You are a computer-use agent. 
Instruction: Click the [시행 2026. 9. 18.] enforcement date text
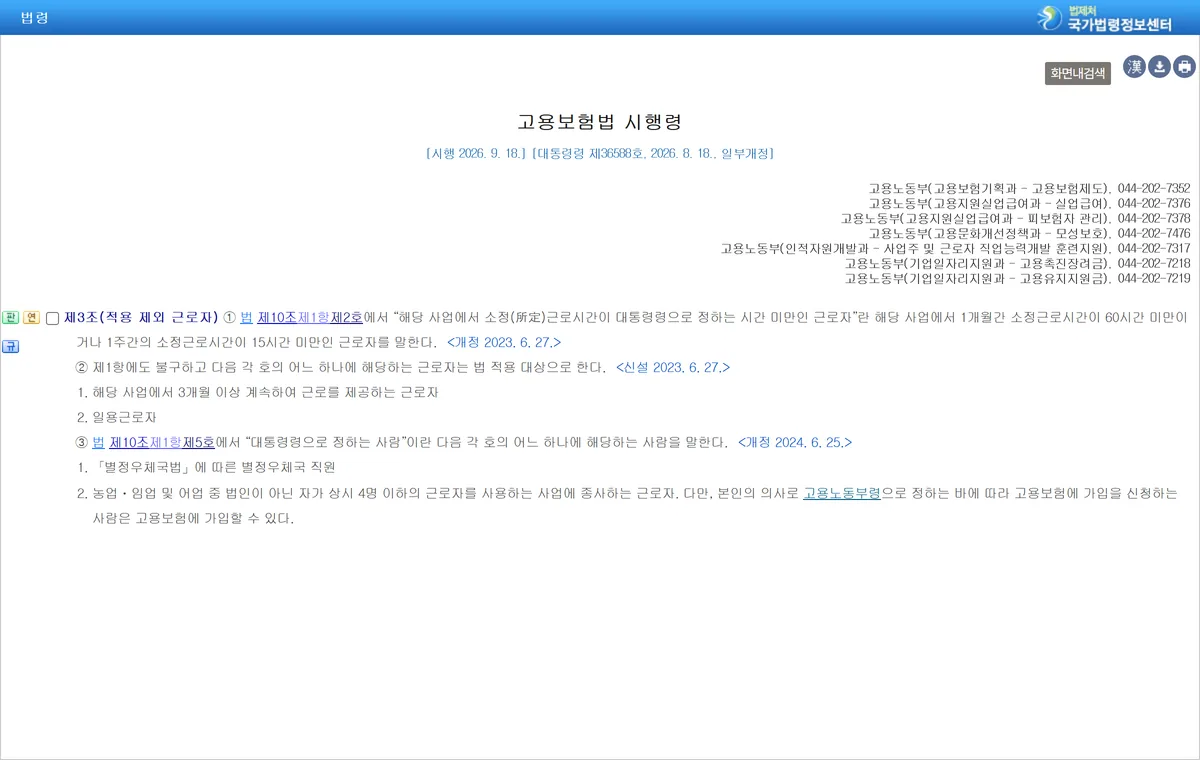(x=476, y=154)
